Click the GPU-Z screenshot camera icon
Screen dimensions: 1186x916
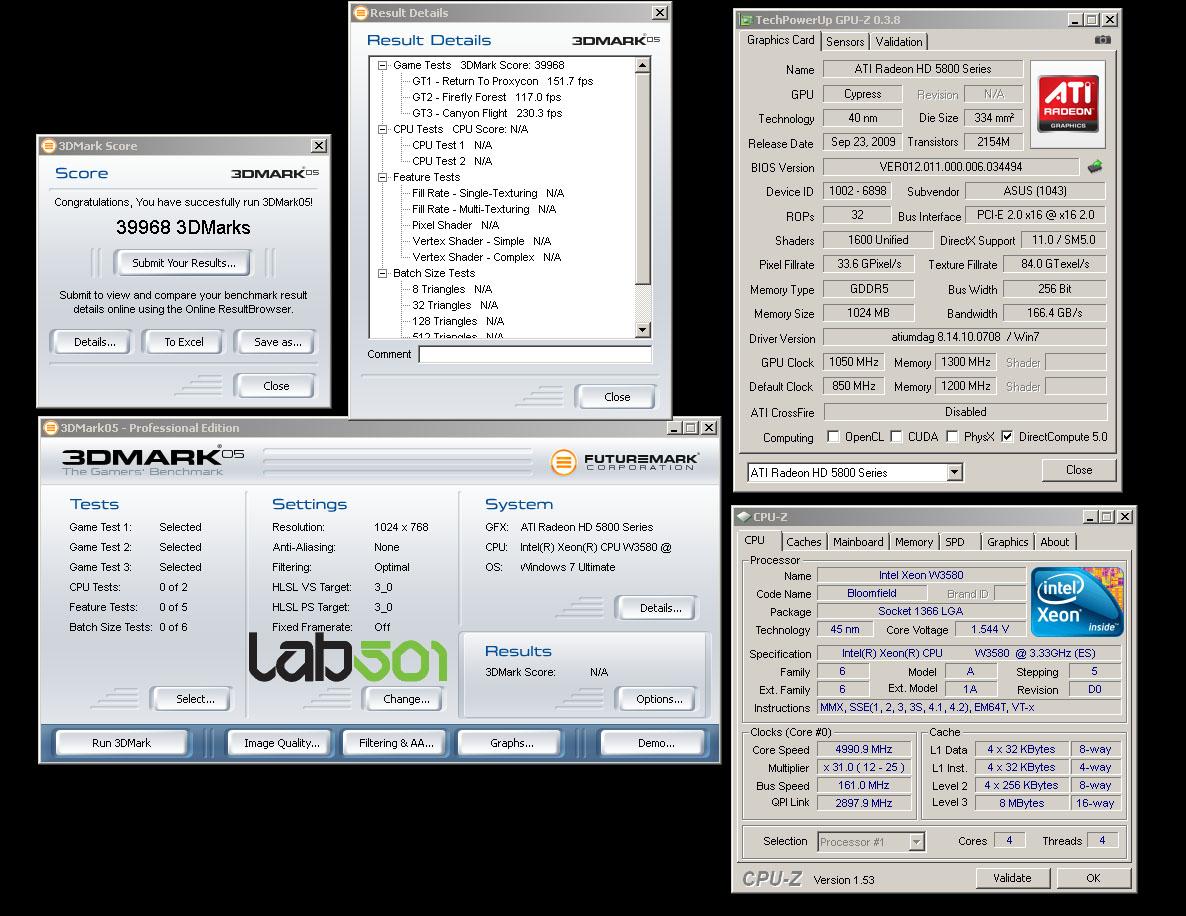pos(1102,40)
